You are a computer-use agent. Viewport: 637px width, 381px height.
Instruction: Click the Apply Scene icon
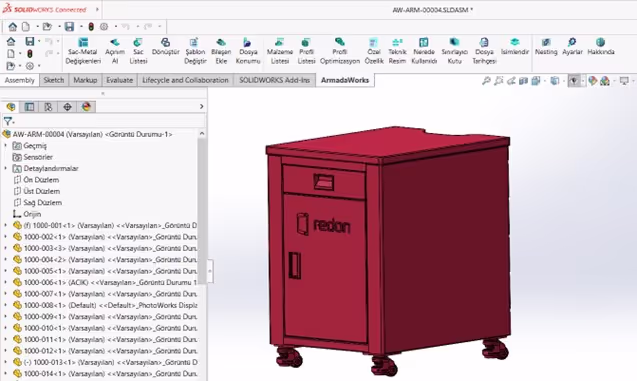coord(605,81)
